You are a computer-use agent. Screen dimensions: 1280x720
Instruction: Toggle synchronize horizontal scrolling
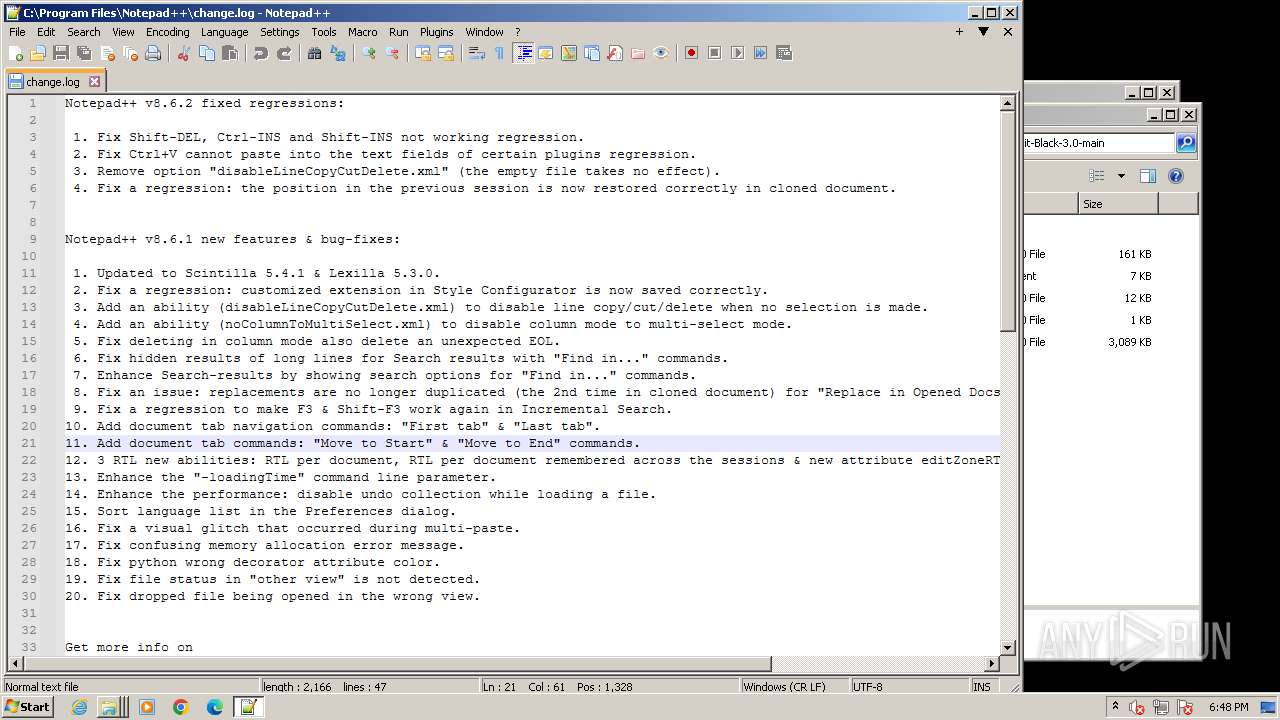(445, 53)
